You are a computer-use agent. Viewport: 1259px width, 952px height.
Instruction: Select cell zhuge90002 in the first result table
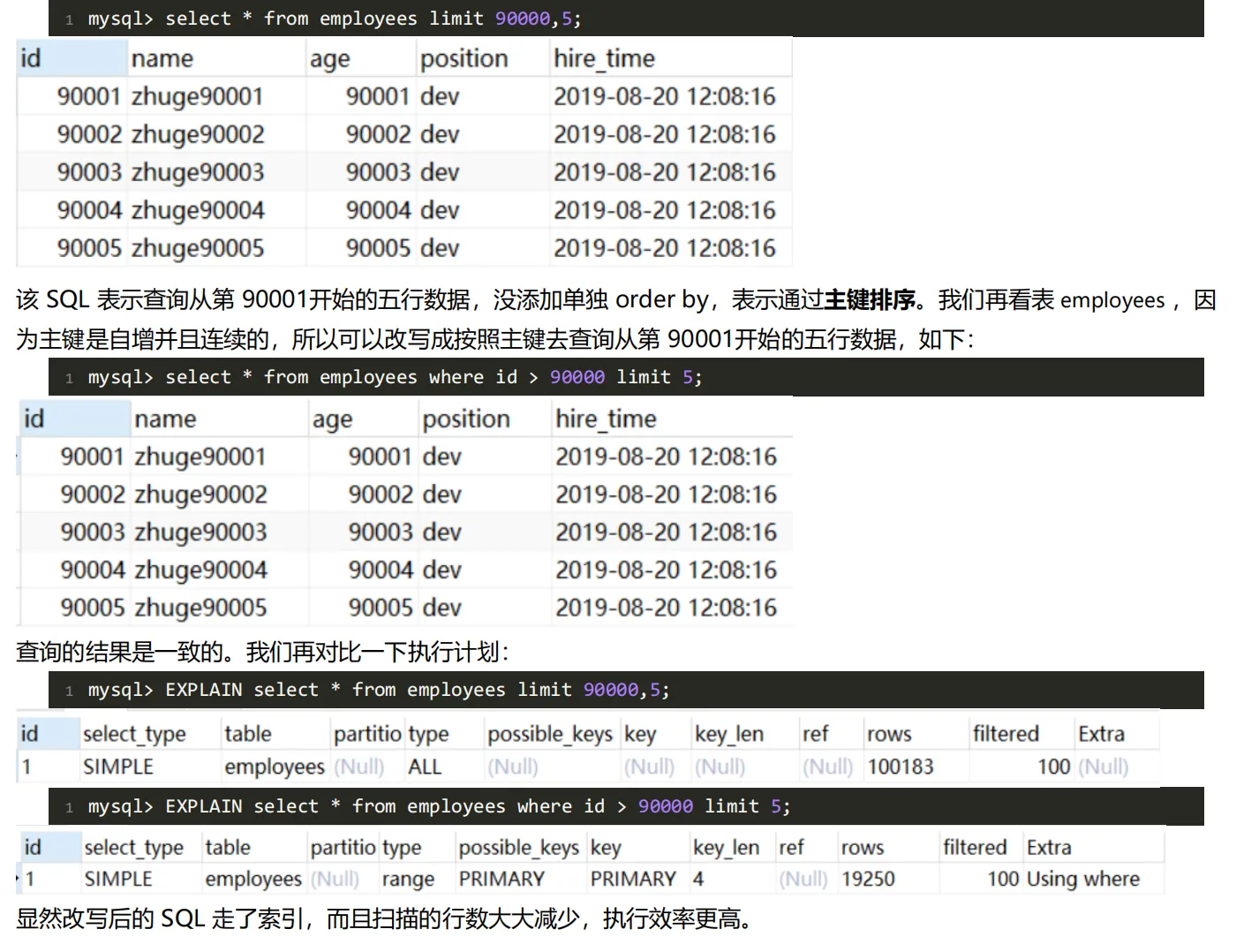pos(198,134)
